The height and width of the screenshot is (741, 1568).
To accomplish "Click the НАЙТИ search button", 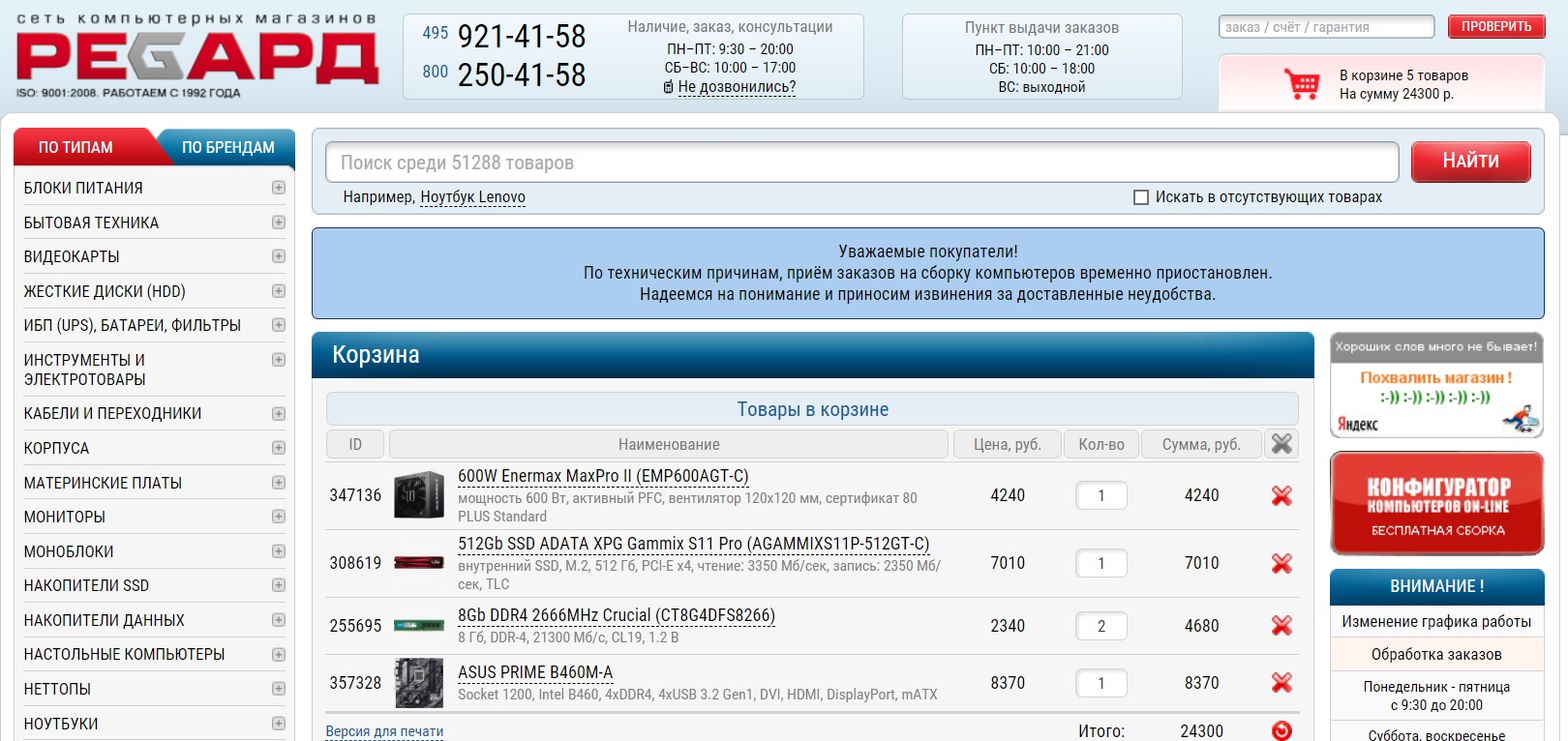I will click(x=1470, y=162).
